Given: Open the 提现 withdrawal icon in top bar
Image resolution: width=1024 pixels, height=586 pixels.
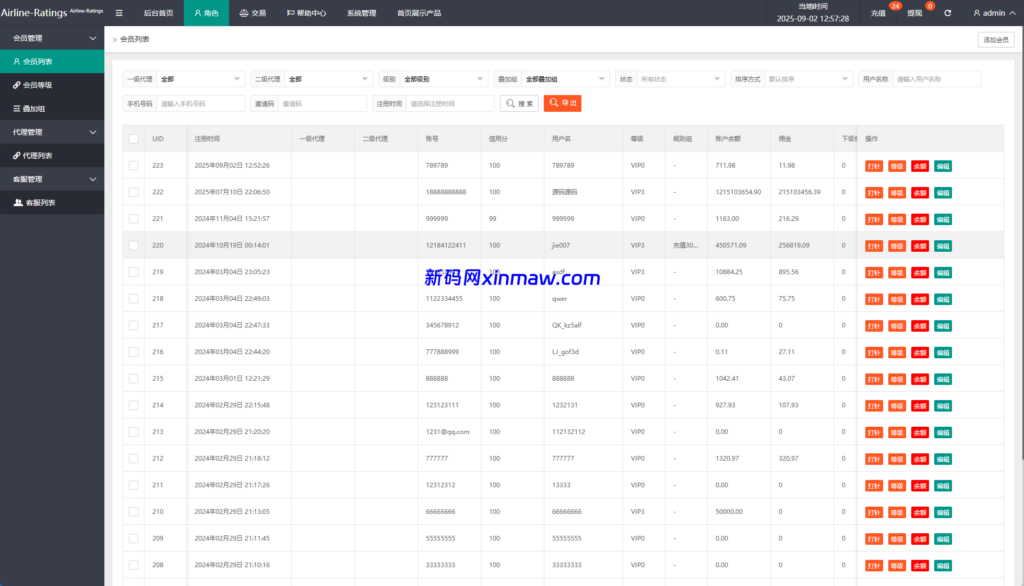Looking at the screenshot, I should 913,13.
